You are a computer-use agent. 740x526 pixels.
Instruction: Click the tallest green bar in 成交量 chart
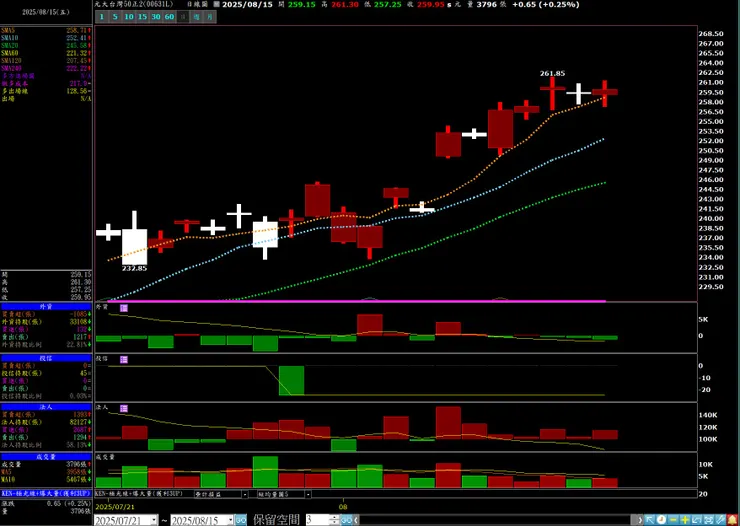click(266, 472)
